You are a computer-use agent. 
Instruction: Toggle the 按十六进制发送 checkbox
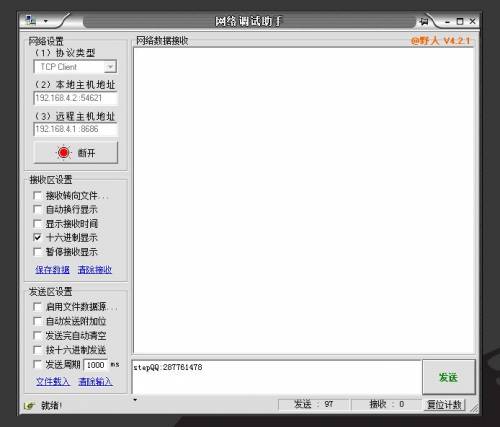37,350
